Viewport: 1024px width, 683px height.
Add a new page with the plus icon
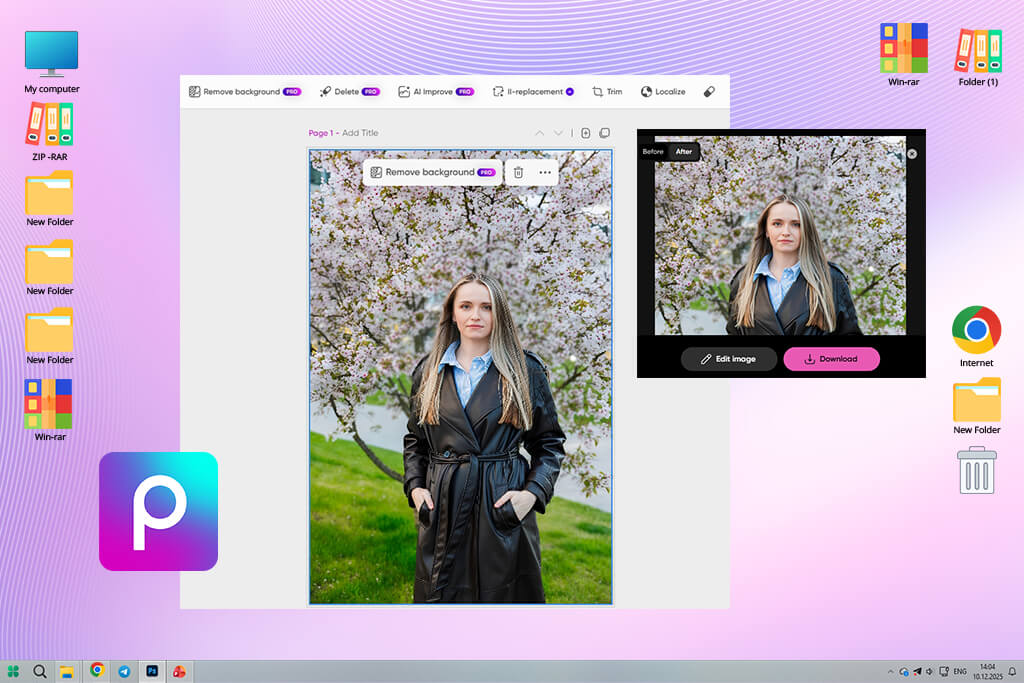(x=586, y=133)
